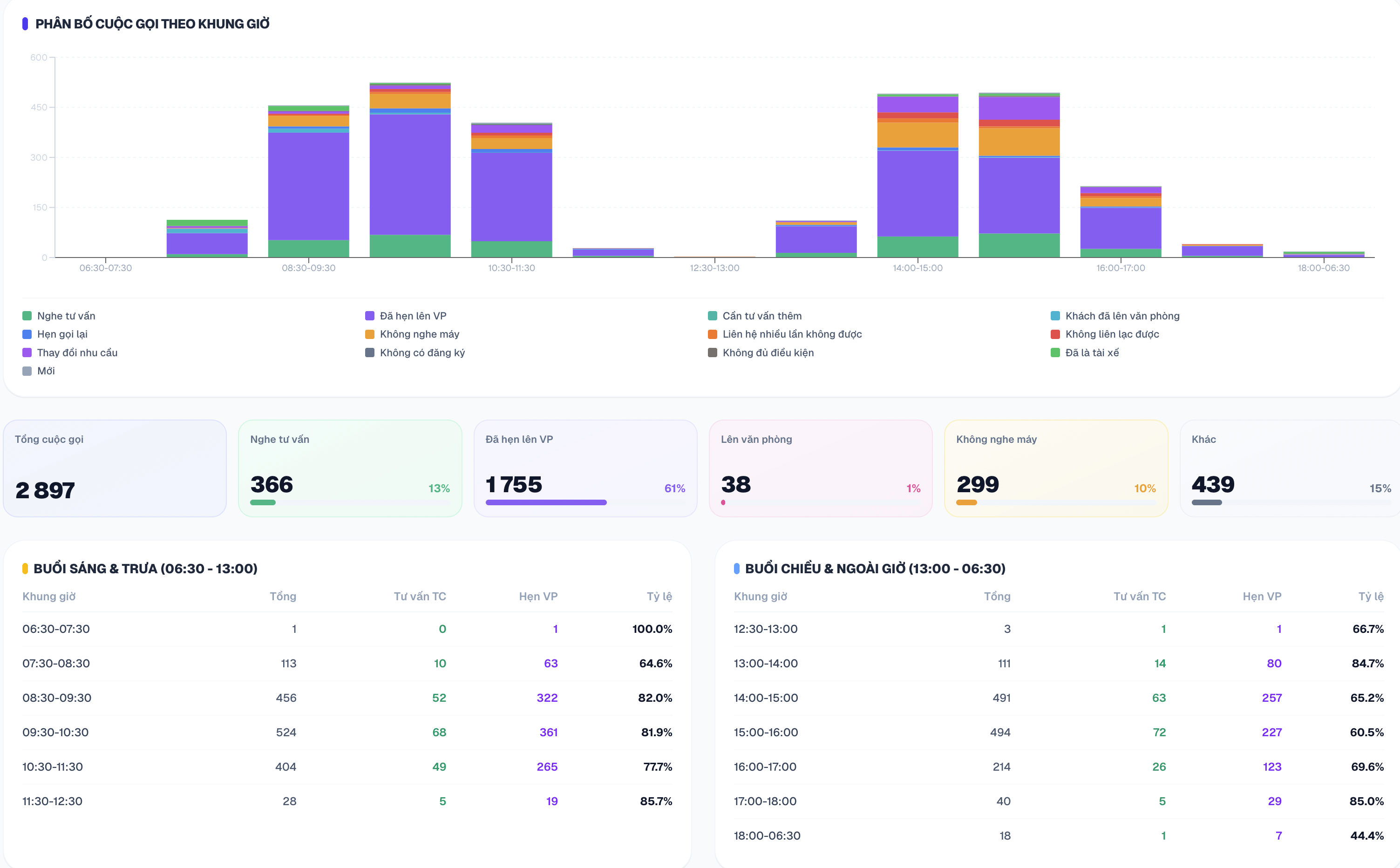
Task: Toggle 'Thay đổi nhu cầu' legend entry
Action: [x=69, y=353]
